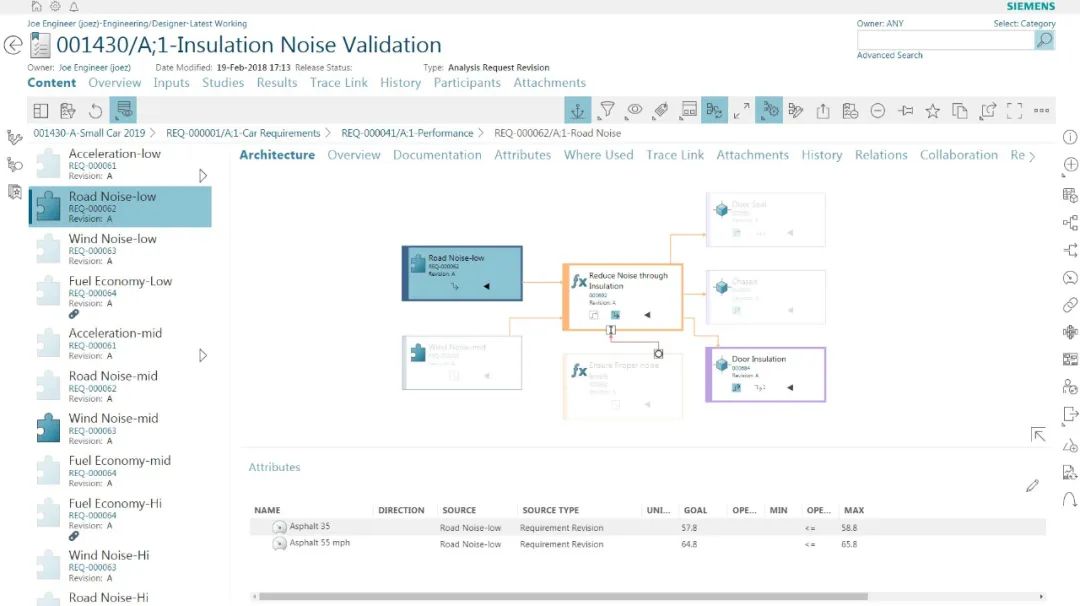1080x606 pixels.
Task: Toggle the highlighted anchor icon in toolbar
Action: [x=577, y=110]
